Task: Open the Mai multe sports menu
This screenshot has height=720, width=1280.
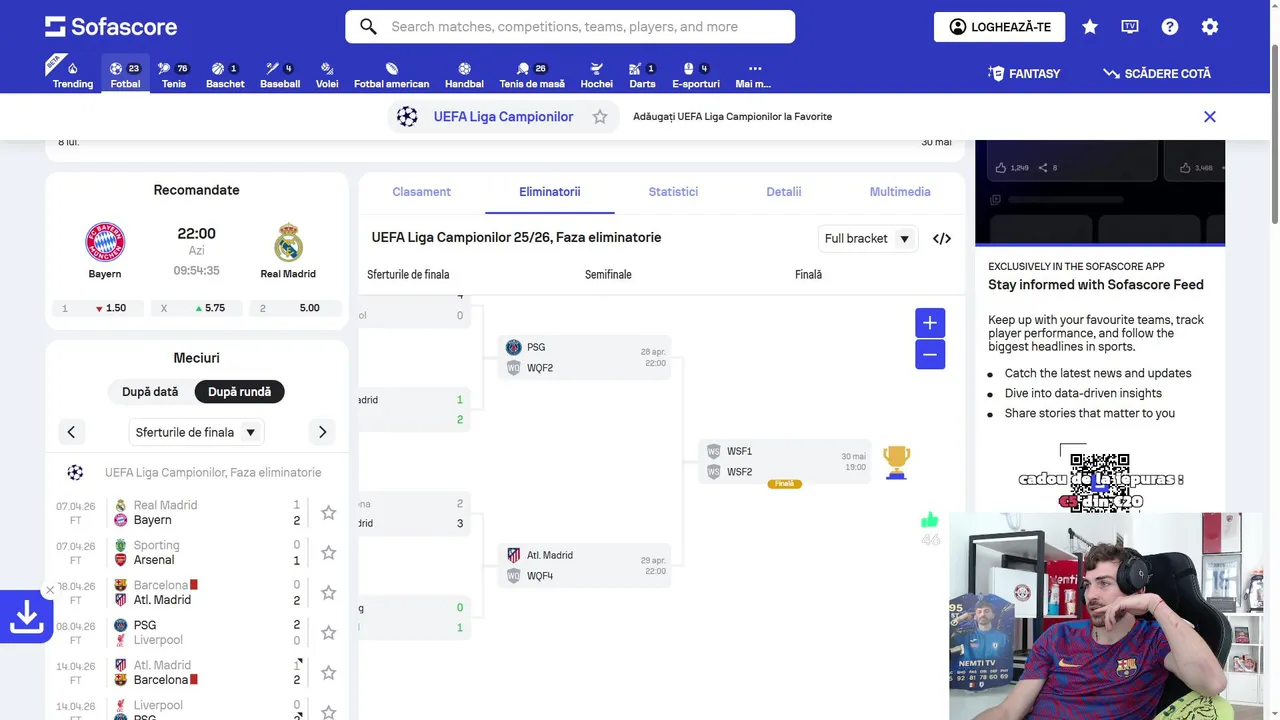Action: tap(754, 75)
